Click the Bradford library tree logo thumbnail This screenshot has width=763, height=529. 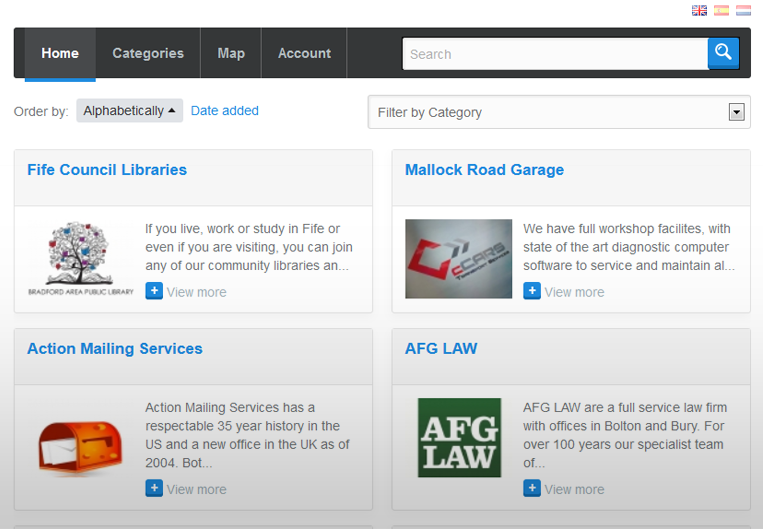point(80,258)
